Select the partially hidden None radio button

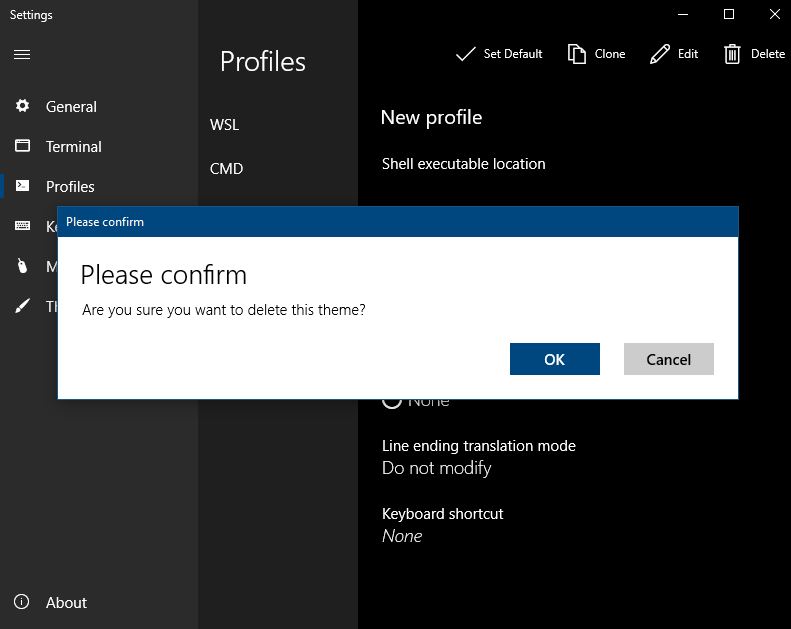click(x=391, y=404)
